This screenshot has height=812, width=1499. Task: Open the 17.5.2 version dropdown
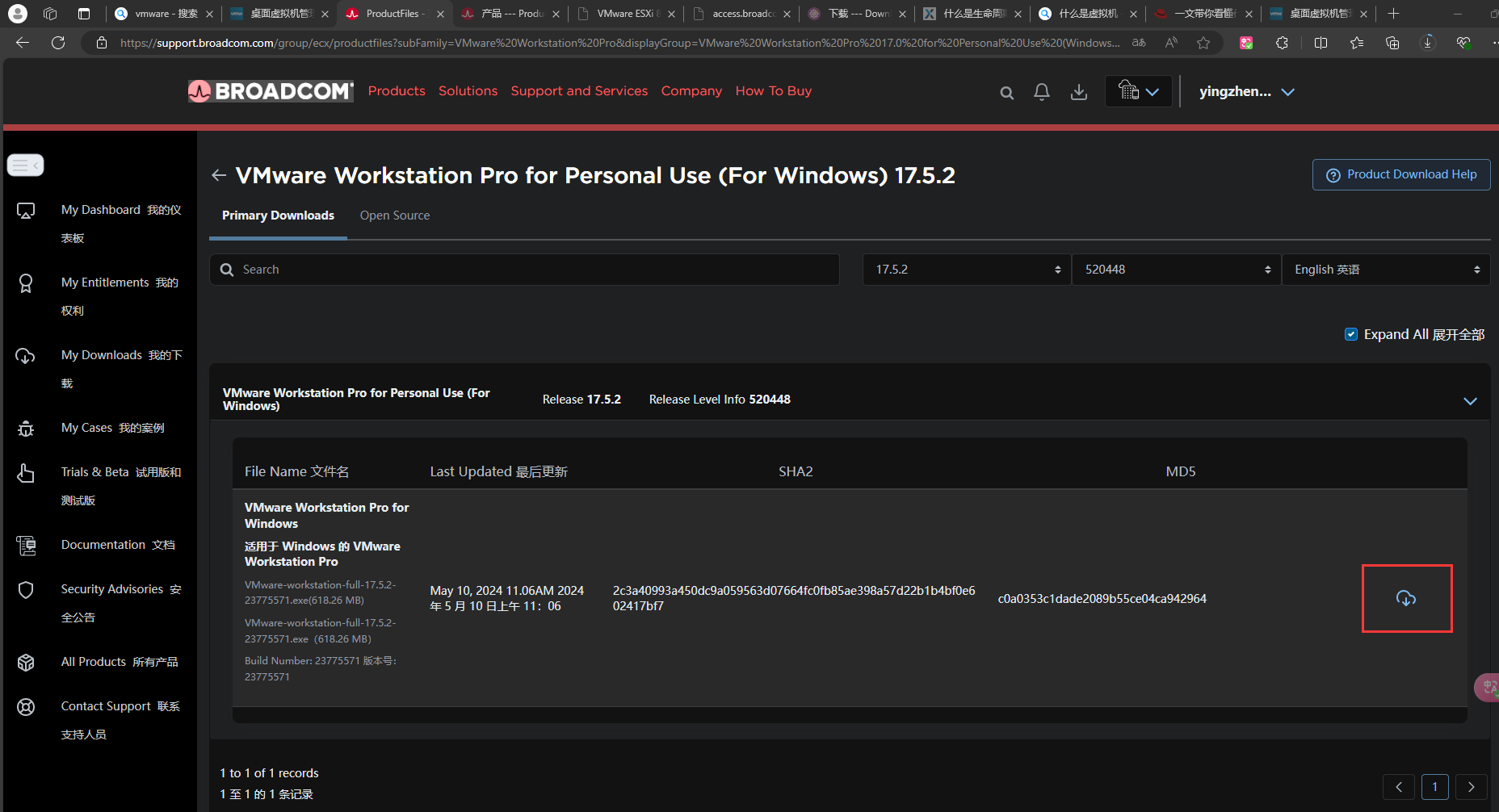[x=967, y=270]
